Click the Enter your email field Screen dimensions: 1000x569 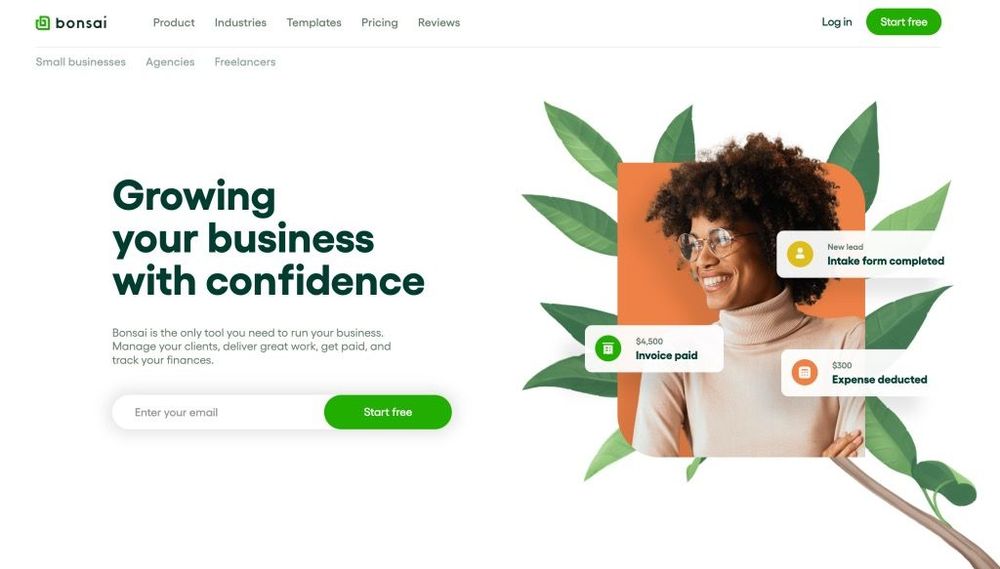[x=218, y=412]
